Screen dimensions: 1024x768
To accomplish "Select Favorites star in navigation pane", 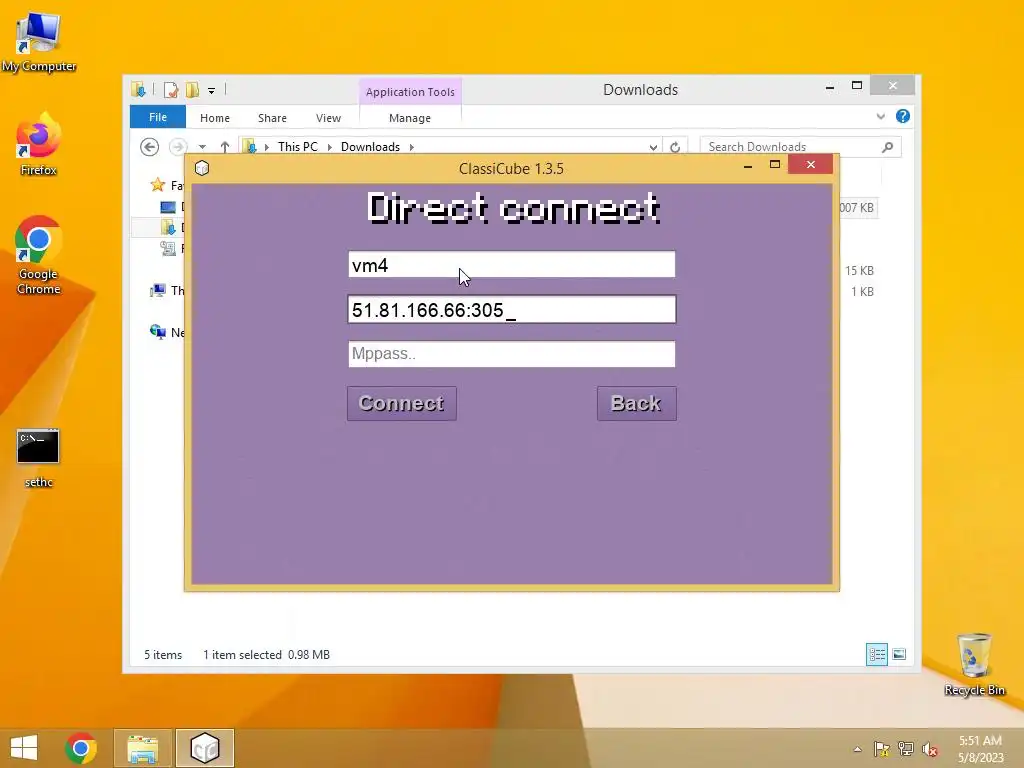I will 157,185.
